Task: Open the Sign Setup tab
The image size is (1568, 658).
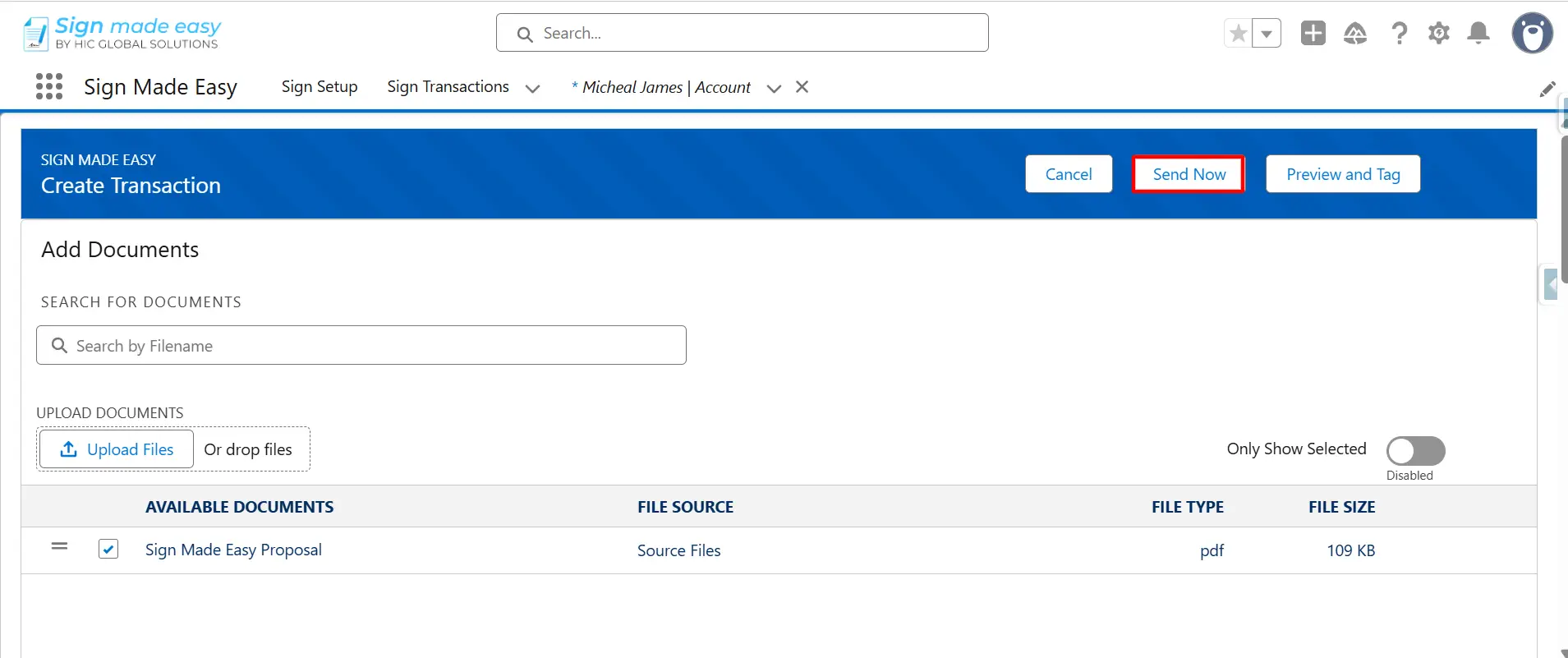Action: coord(320,87)
